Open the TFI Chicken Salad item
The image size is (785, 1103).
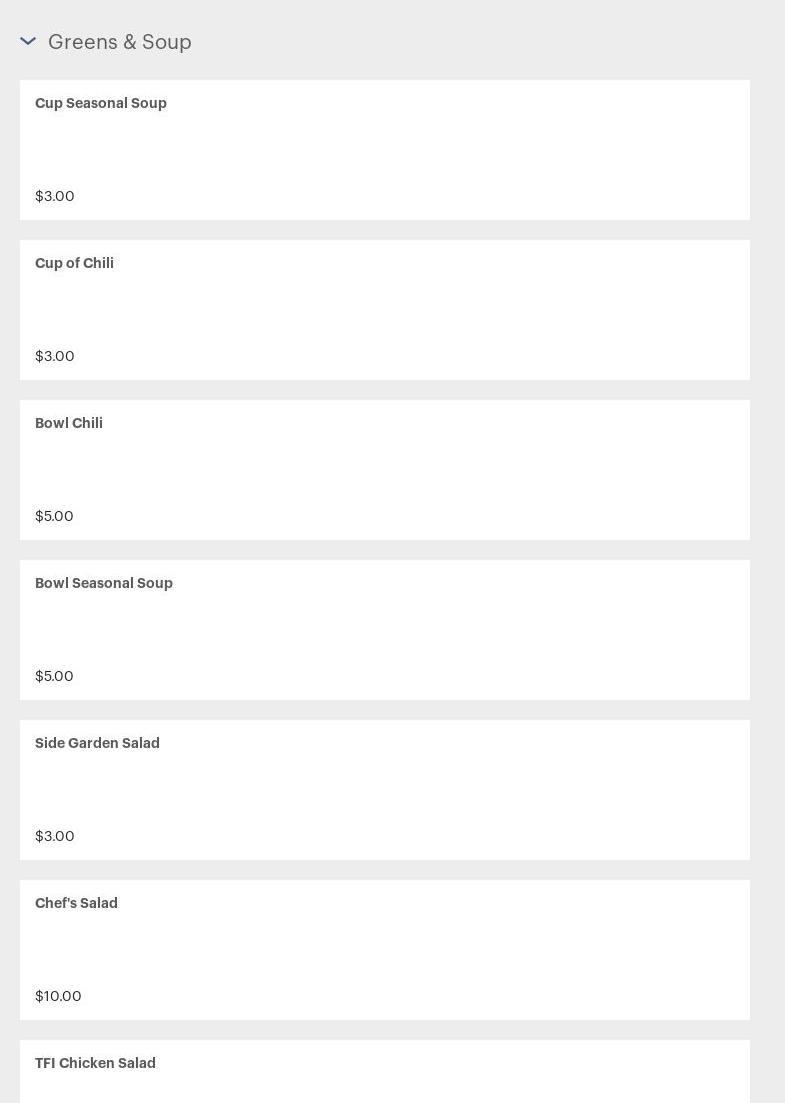coord(95,1063)
